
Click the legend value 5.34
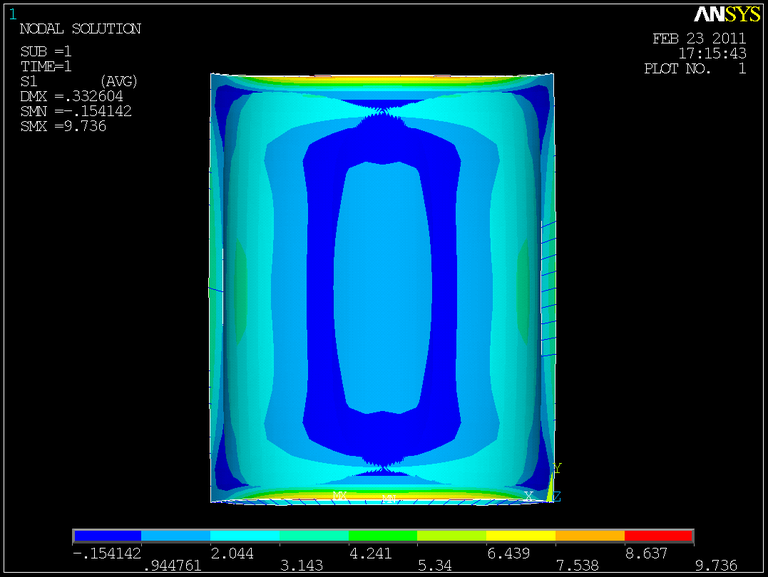tap(435, 566)
